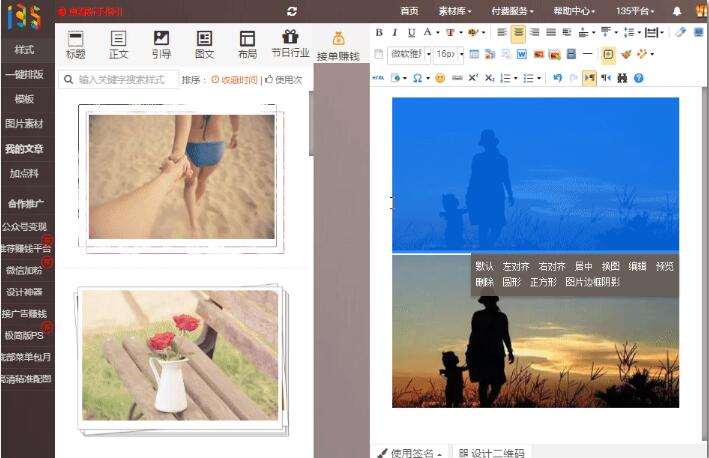Open the text background color T picker
Image resolution: width=709 pixels, height=458 pixels.
(450, 32)
